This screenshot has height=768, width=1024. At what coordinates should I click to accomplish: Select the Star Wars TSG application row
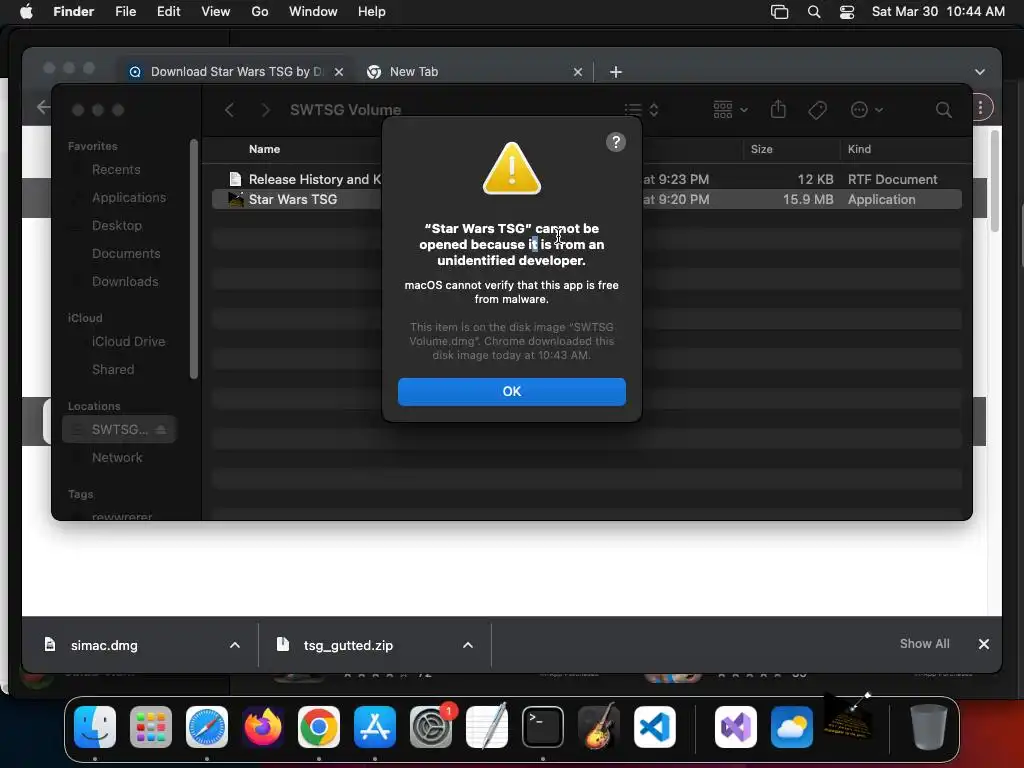586,199
